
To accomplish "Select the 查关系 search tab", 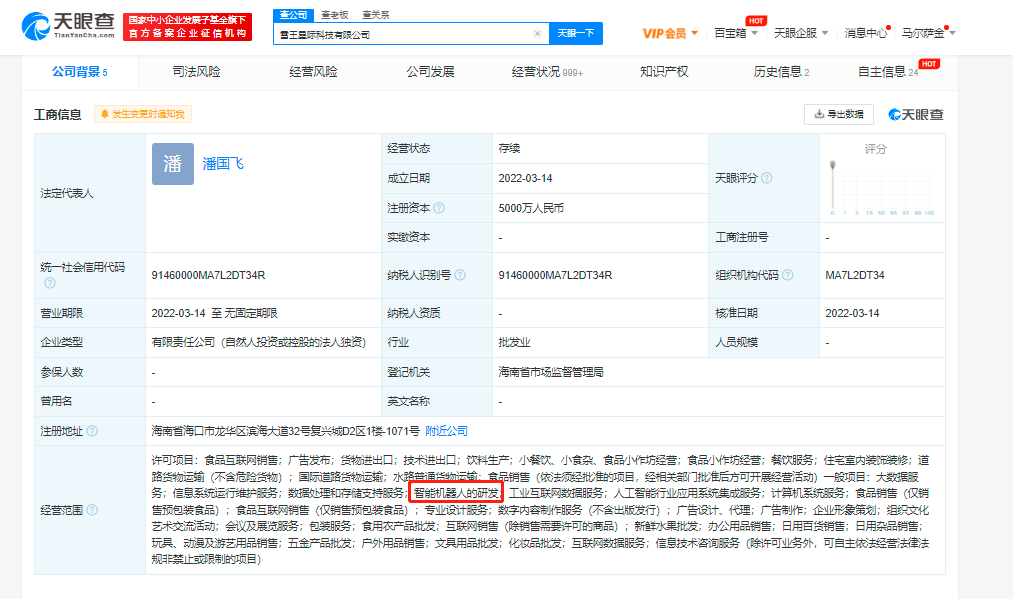I will (x=375, y=15).
